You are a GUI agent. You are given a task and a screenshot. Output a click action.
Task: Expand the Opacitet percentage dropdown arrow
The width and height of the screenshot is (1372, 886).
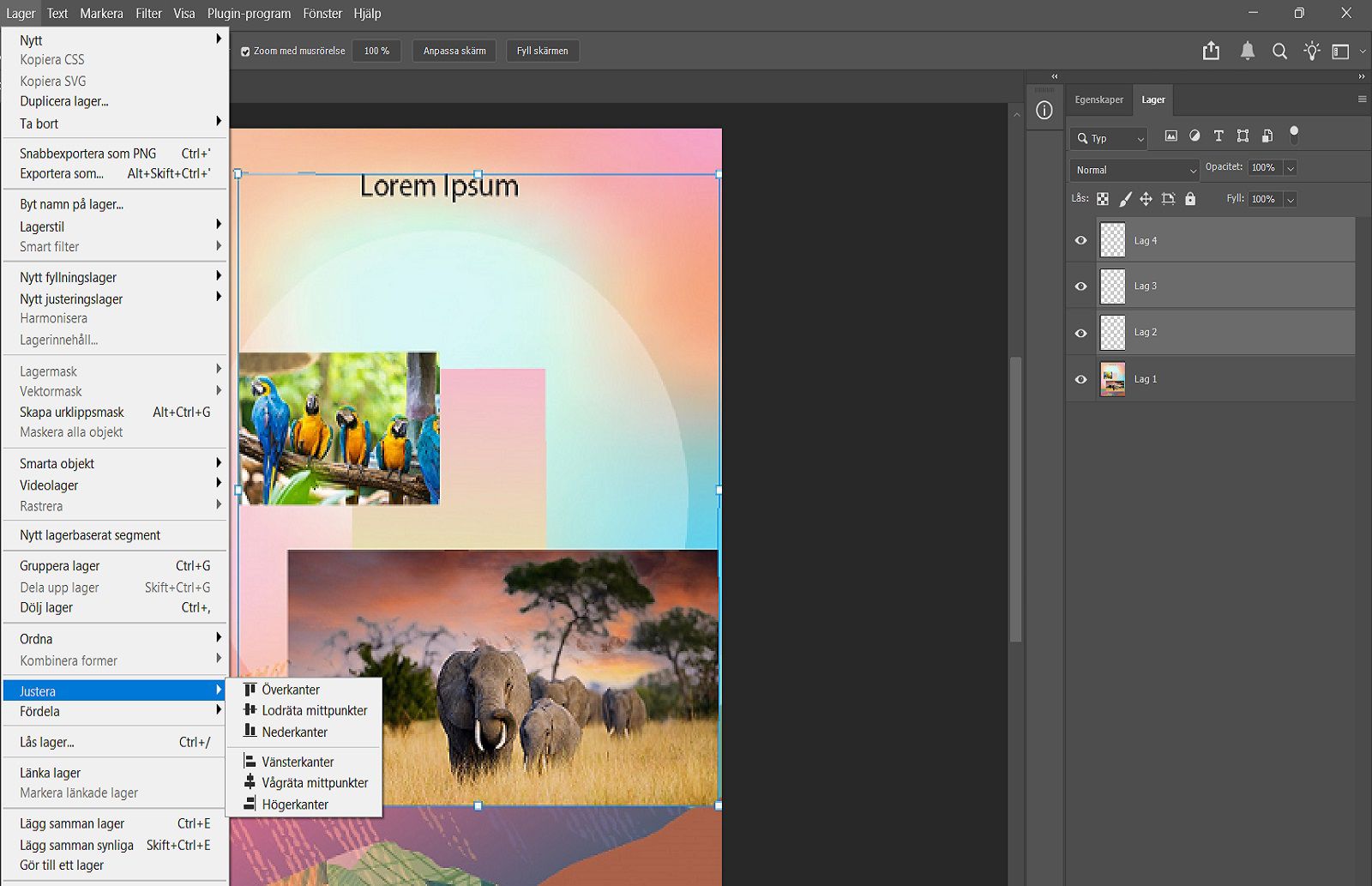[x=1291, y=168]
